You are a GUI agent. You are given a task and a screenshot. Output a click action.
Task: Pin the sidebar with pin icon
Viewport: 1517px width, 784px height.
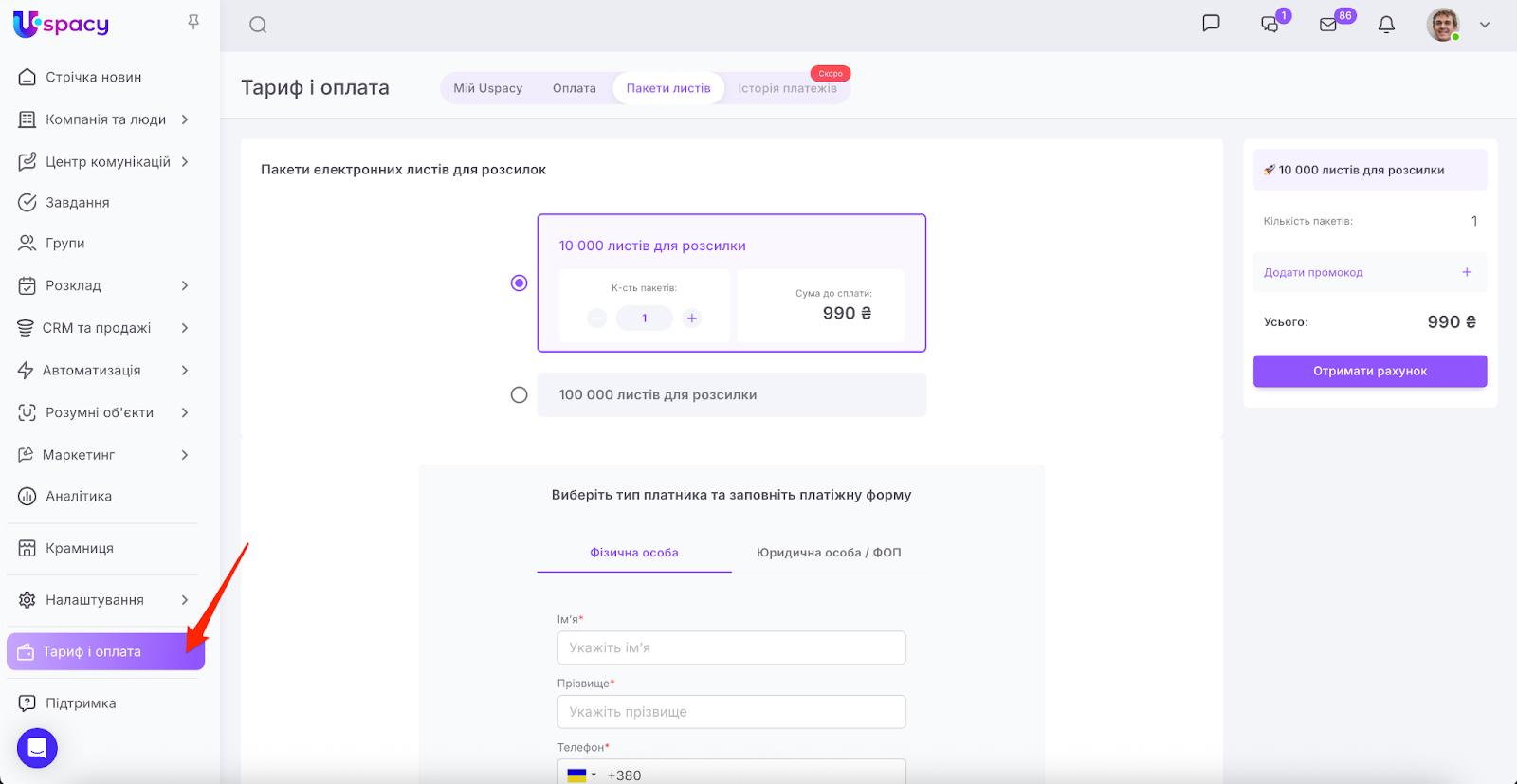pyautogui.click(x=193, y=22)
